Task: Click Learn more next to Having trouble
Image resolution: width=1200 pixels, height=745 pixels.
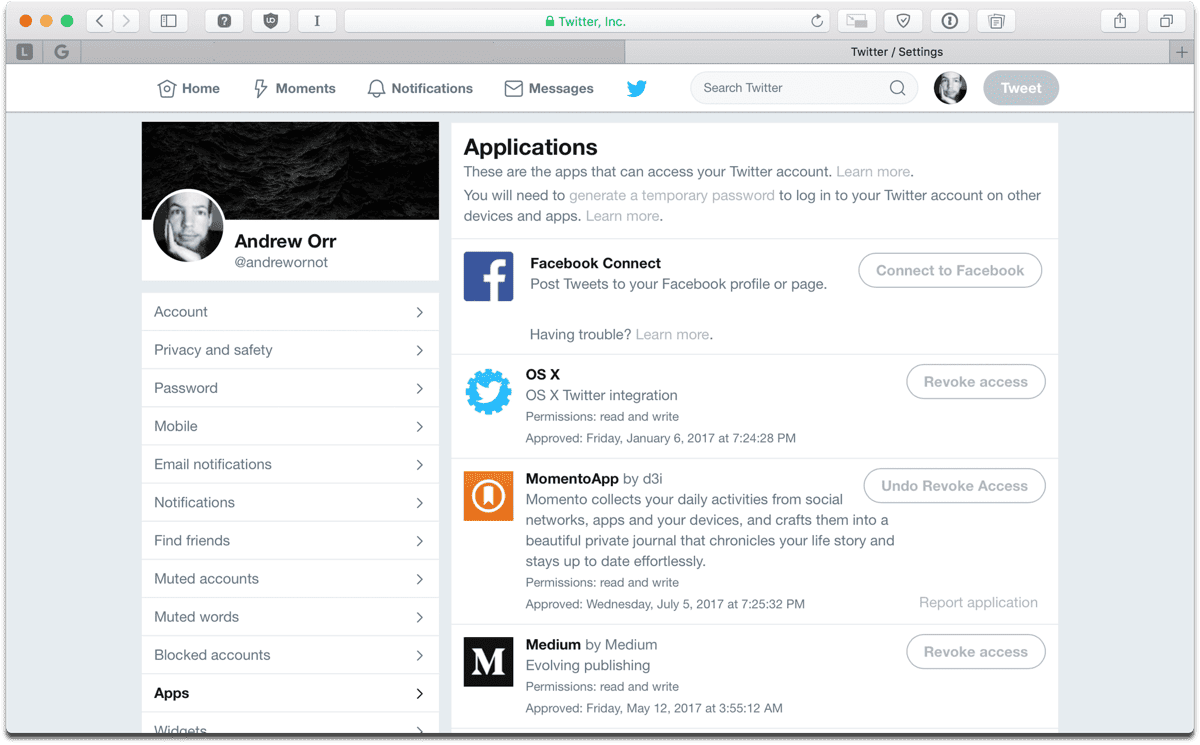Action: [672, 335]
